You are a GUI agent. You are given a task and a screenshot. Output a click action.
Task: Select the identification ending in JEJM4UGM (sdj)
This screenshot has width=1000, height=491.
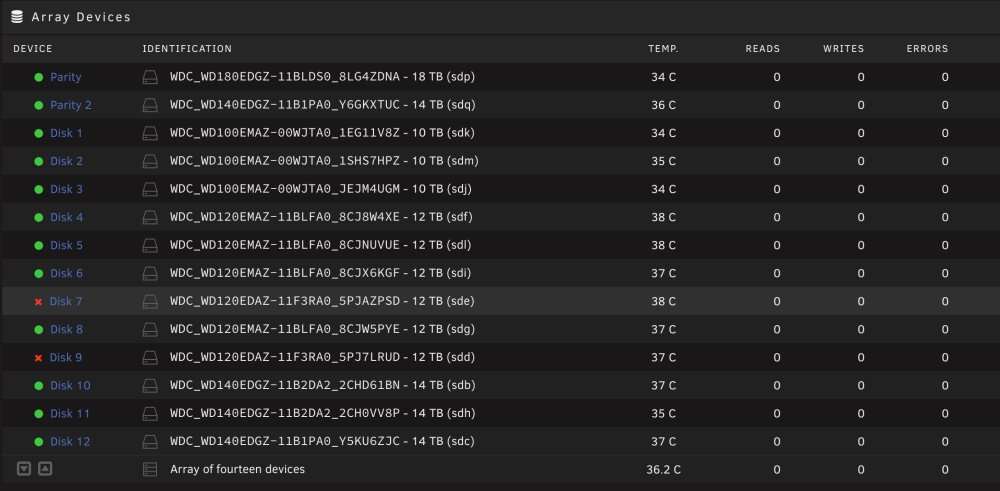point(321,189)
